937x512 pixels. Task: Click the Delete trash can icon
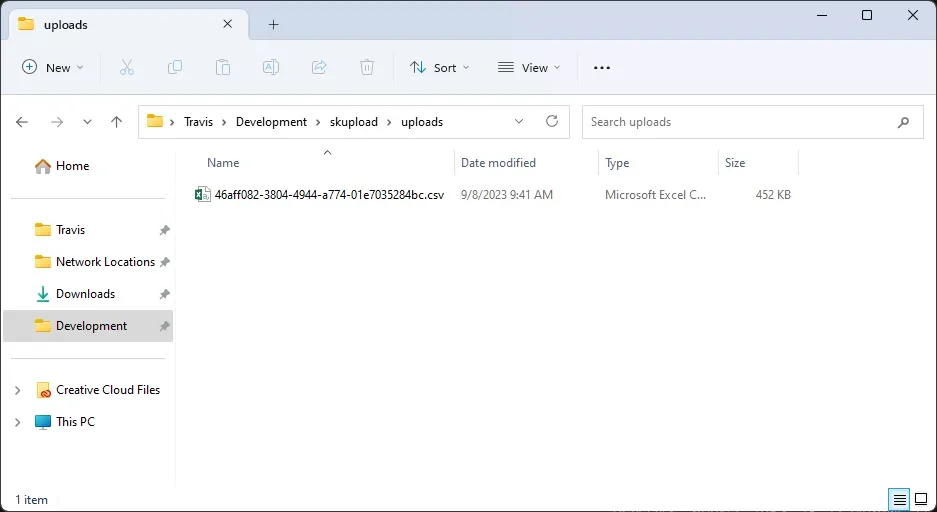click(x=367, y=67)
